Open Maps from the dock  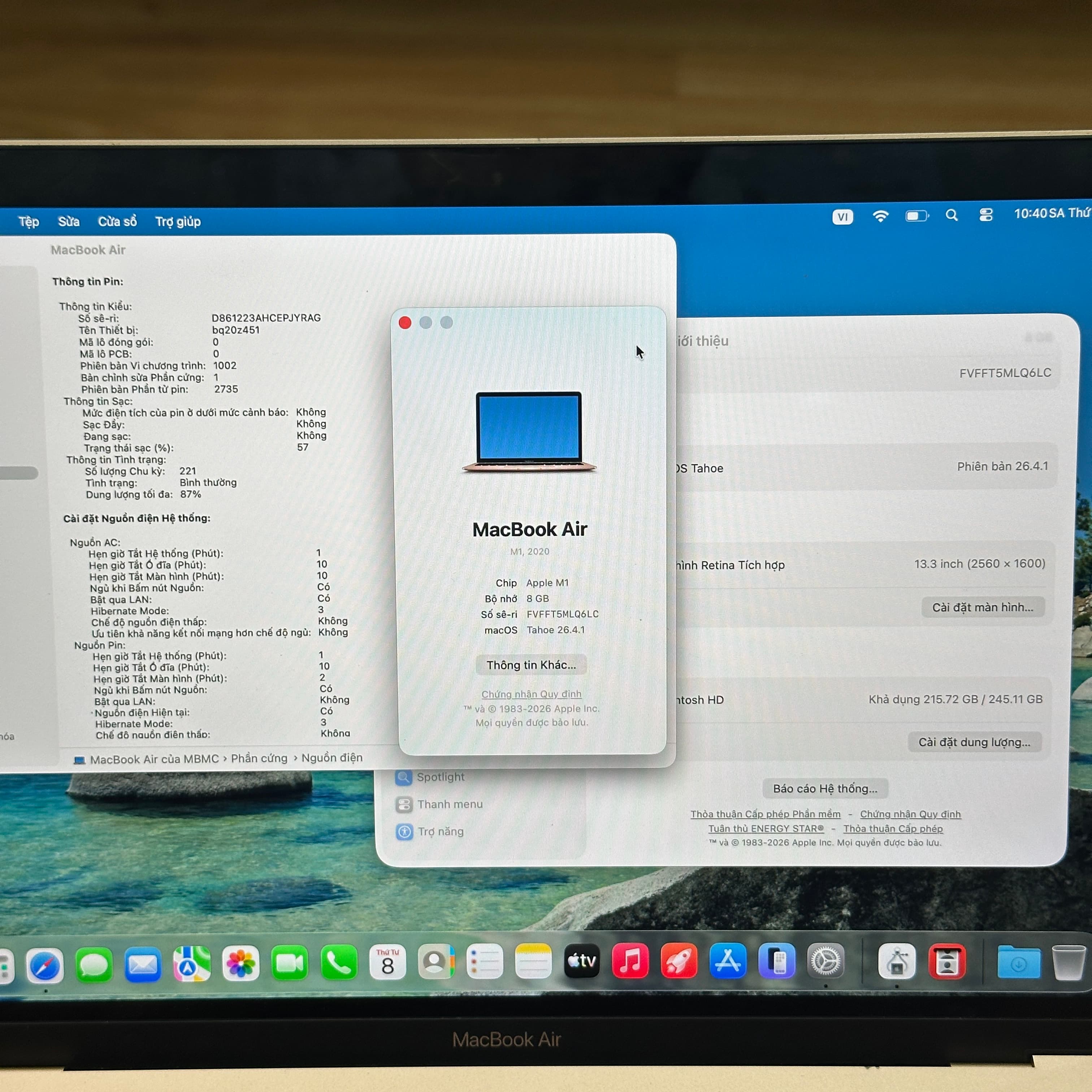pos(192,964)
